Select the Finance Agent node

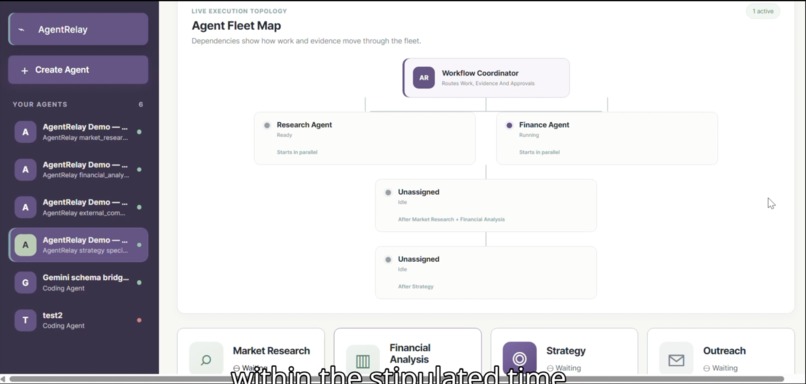[607, 138]
